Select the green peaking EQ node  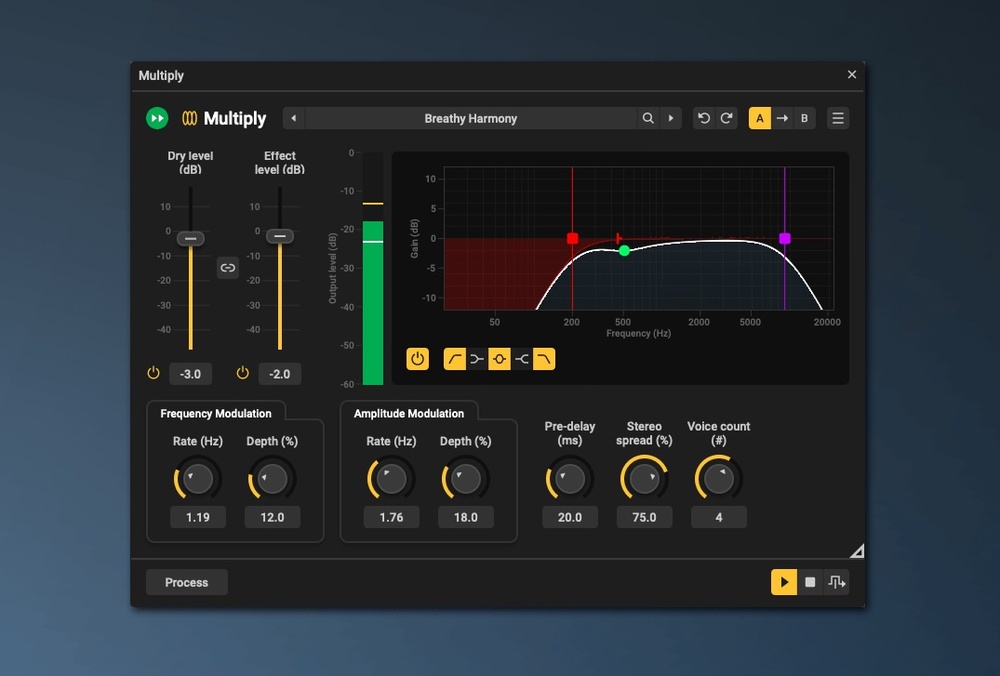[x=624, y=251]
